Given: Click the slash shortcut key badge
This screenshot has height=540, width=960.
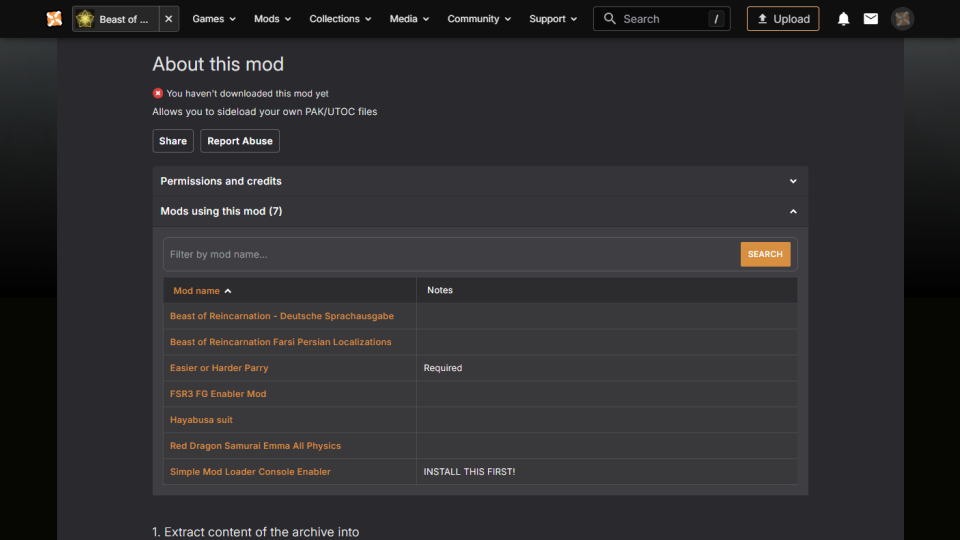Looking at the screenshot, I should pyautogui.click(x=716, y=19).
